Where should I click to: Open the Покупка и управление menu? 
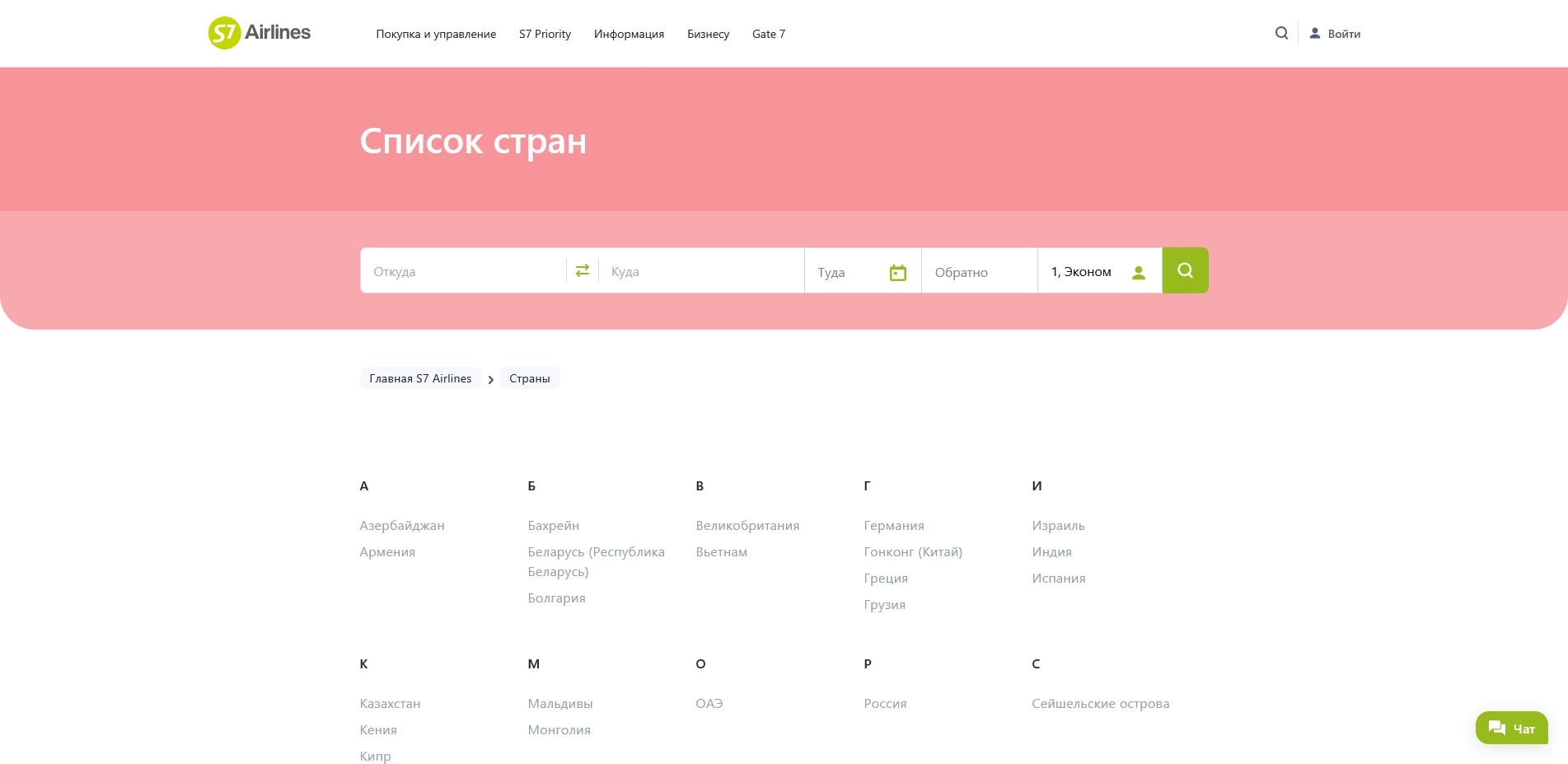click(436, 34)
